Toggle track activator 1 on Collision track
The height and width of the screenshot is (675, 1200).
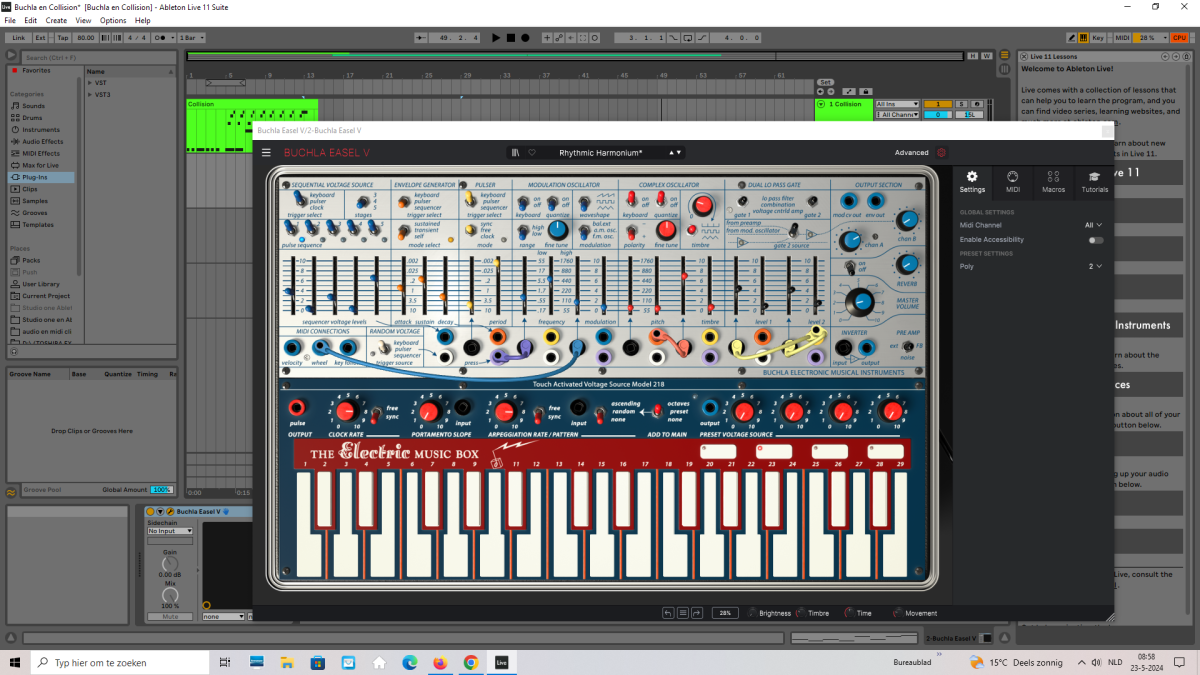938,104
